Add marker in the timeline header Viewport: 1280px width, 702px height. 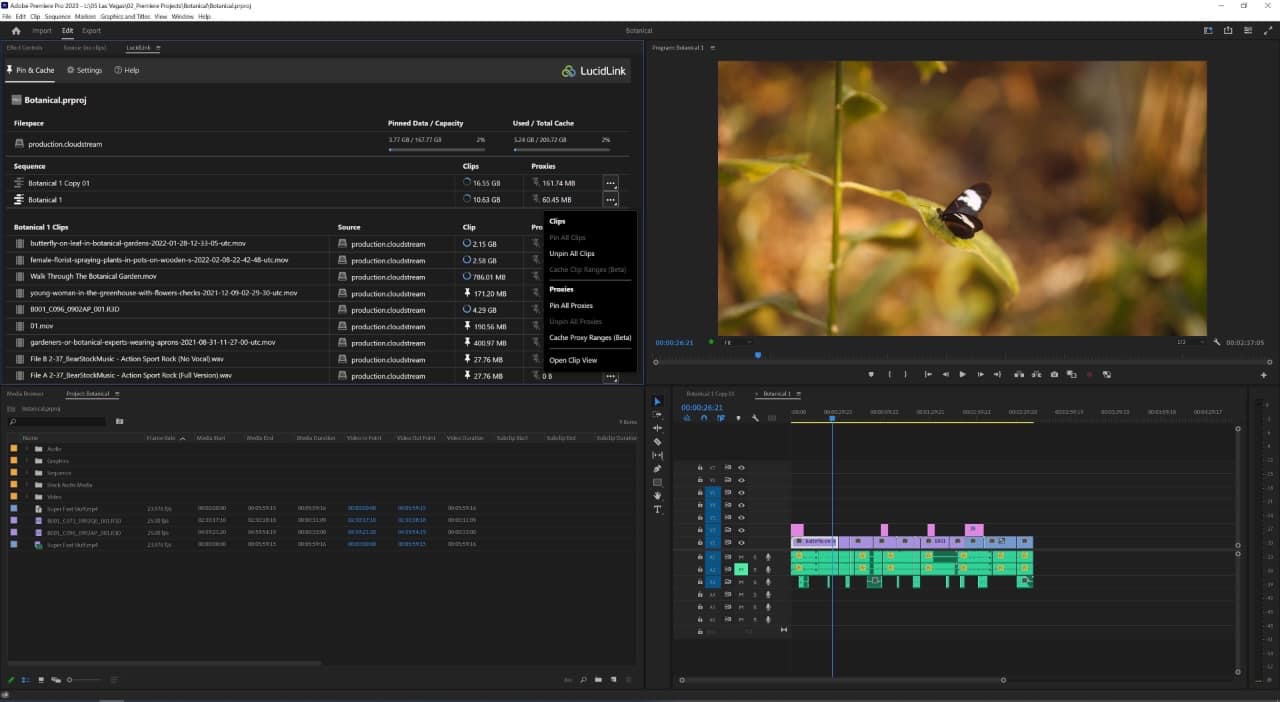[x=738, y=418]
